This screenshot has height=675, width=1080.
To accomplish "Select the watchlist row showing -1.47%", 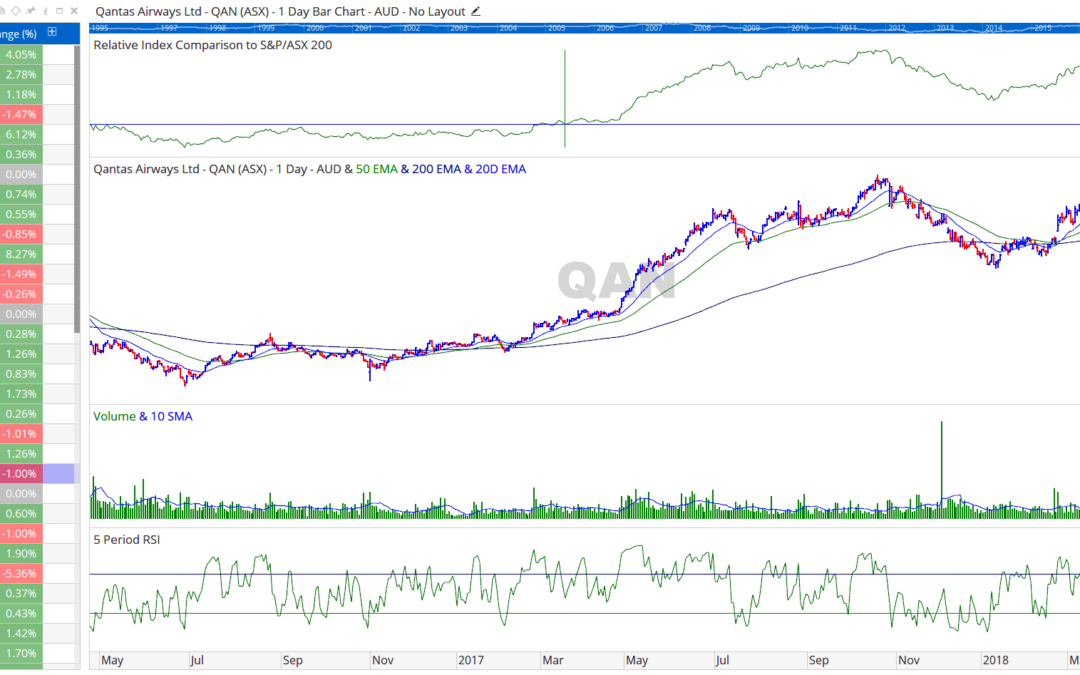I will click(x=37, y=114).
